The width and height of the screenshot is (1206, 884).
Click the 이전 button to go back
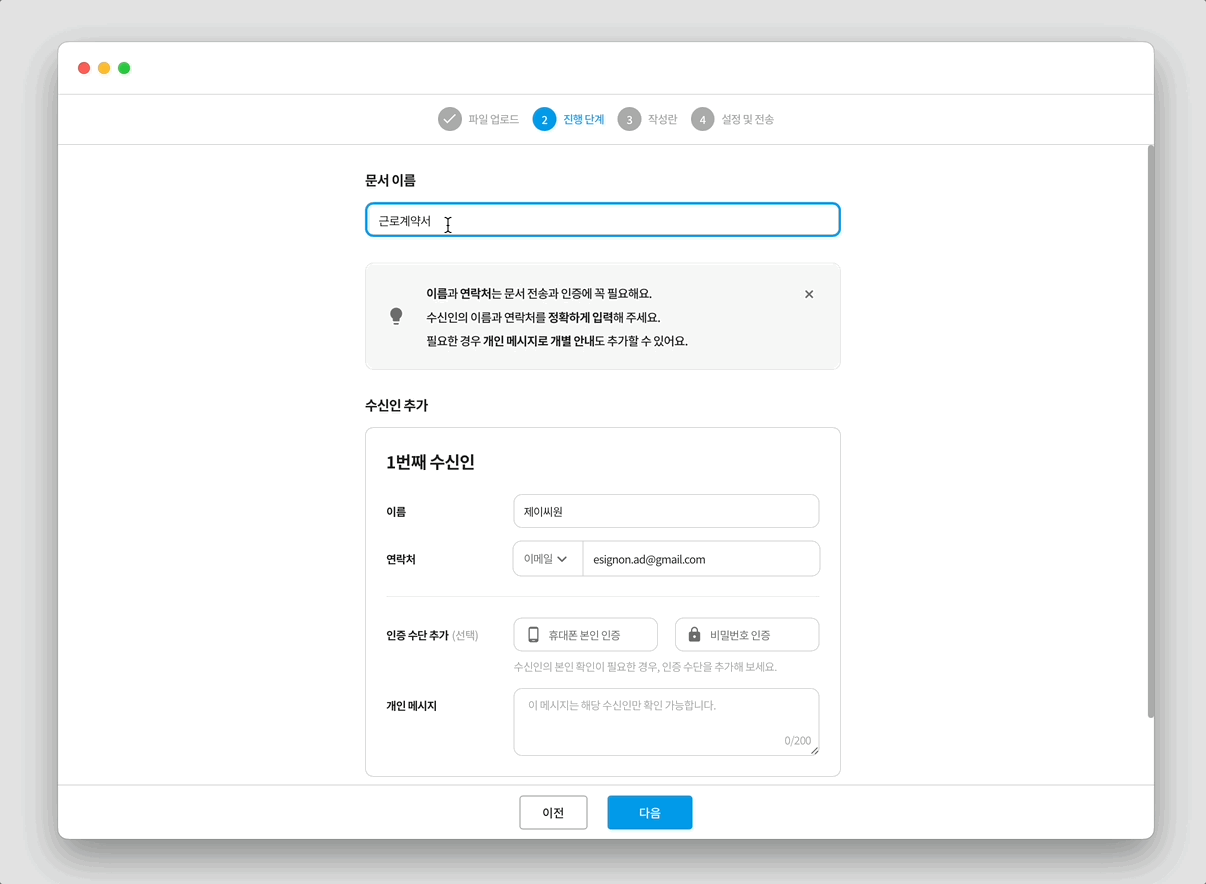click(553, 812)
